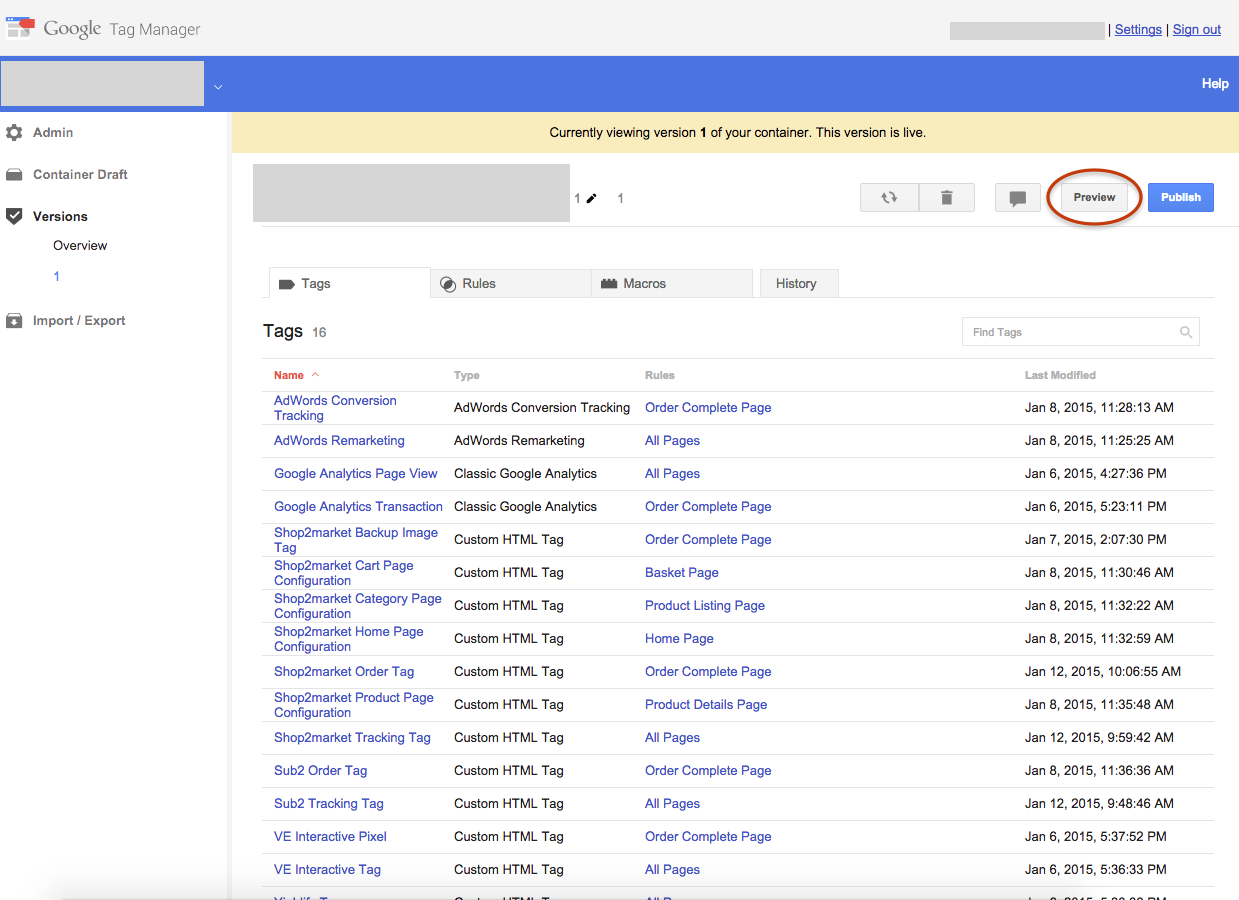The width and height of the screenshot is (1239, 900).
Task: Click the Type column header
Action: pyautogui.click(x=467, y=375)
